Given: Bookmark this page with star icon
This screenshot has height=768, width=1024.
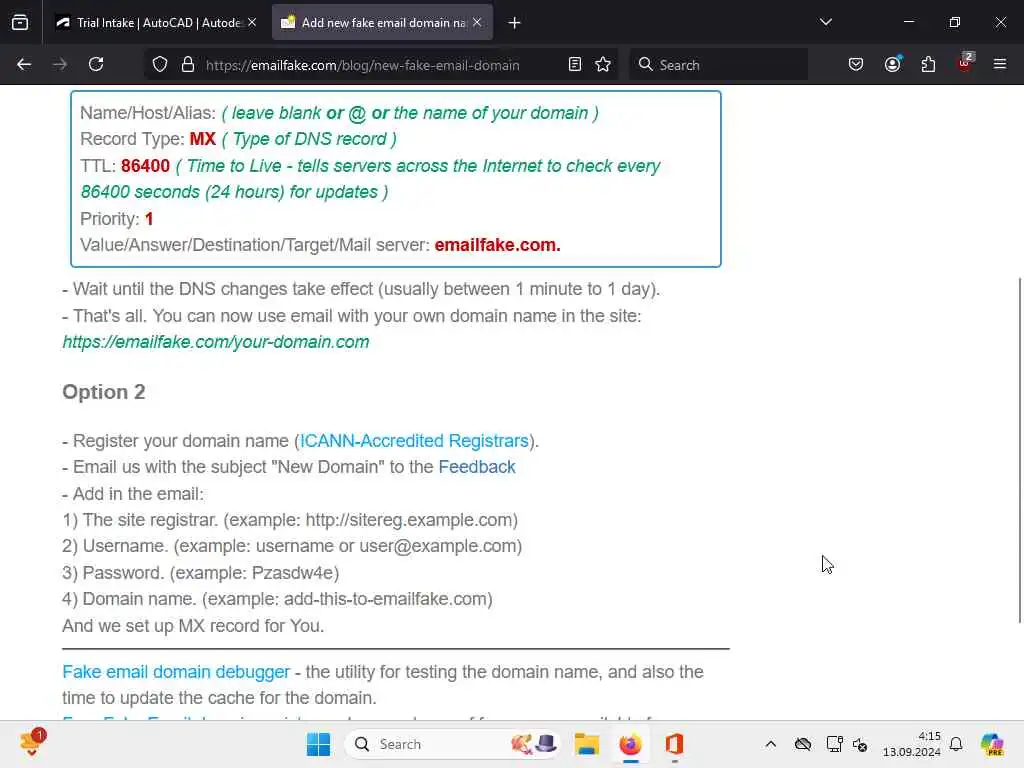Looking at the screenshot, I should 603,64.
